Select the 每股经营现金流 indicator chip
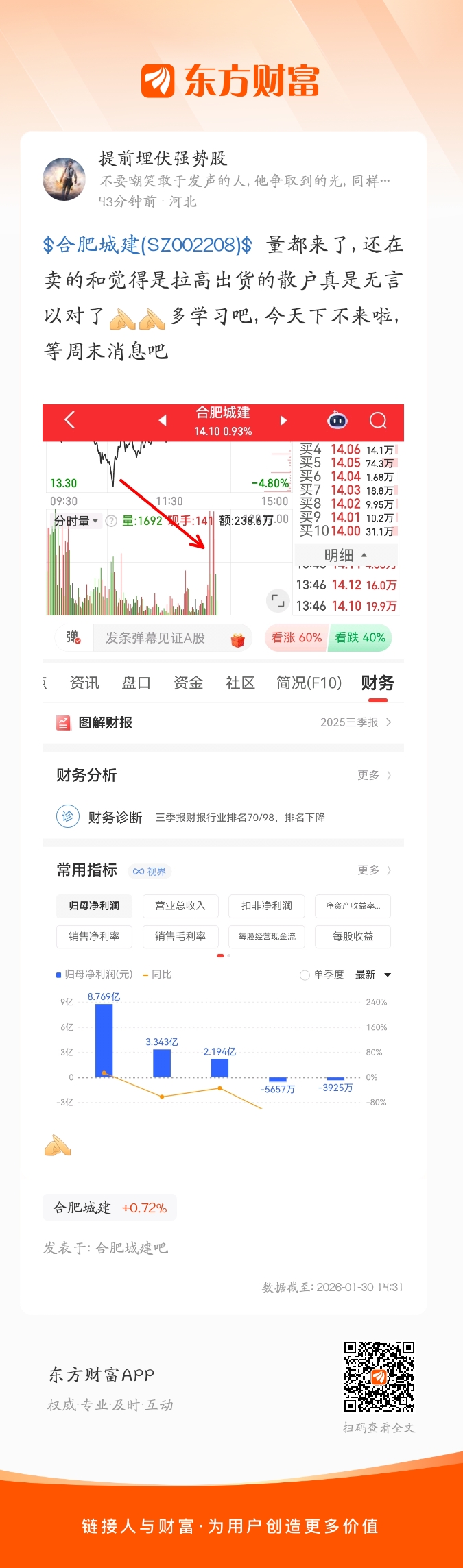Screen dimensions: 463x1568 (x=267, y=936)
